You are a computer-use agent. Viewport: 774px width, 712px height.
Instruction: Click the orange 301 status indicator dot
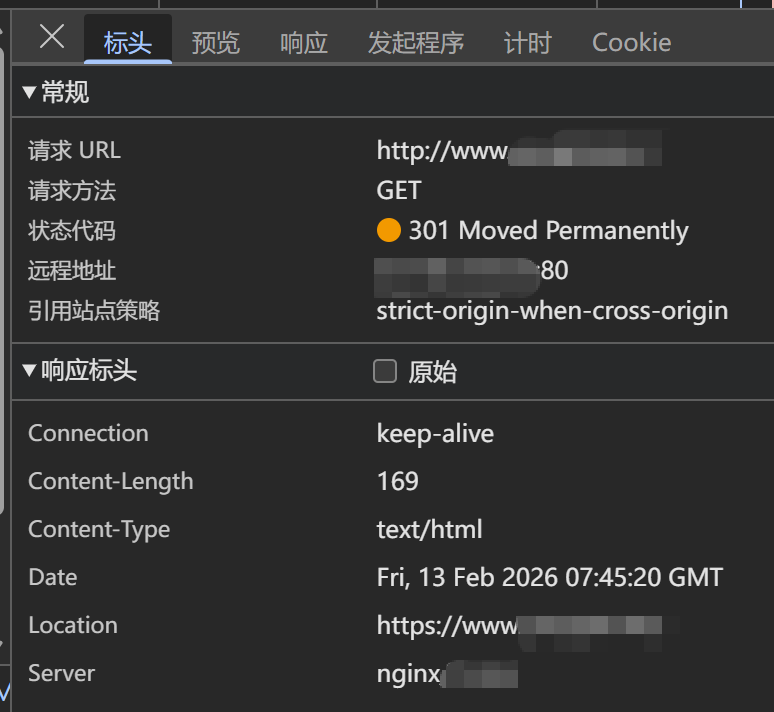pyautogui.click(x=389, y=231)
